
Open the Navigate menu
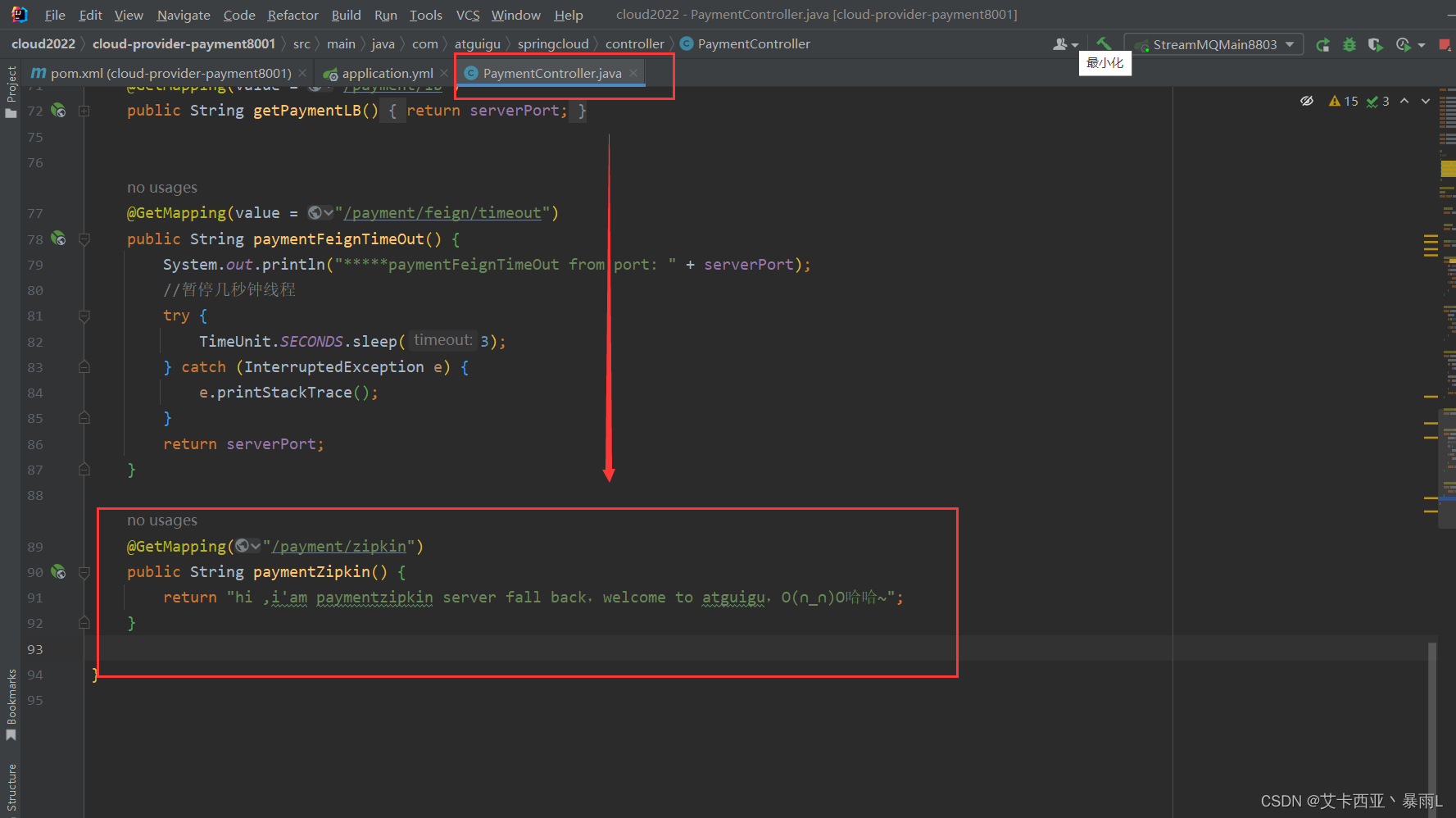[x=184, y=15]
